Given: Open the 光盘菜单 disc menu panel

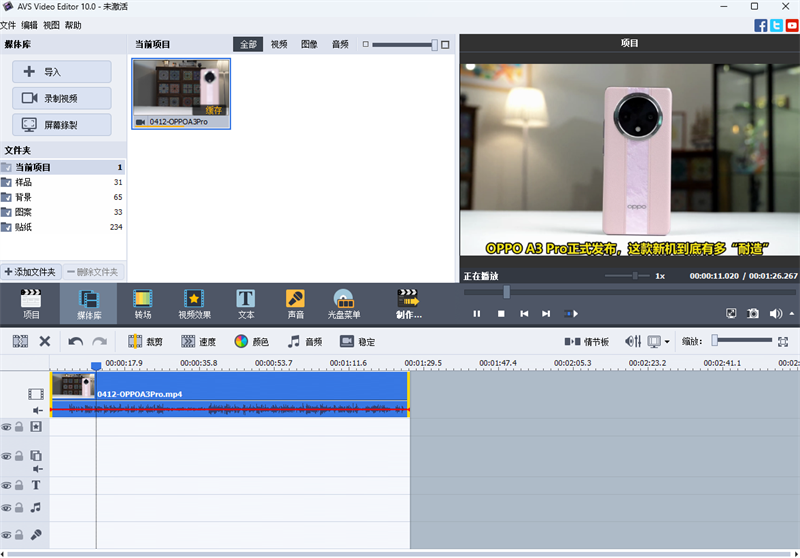Looking at the screenshot, I should [345, 303].
